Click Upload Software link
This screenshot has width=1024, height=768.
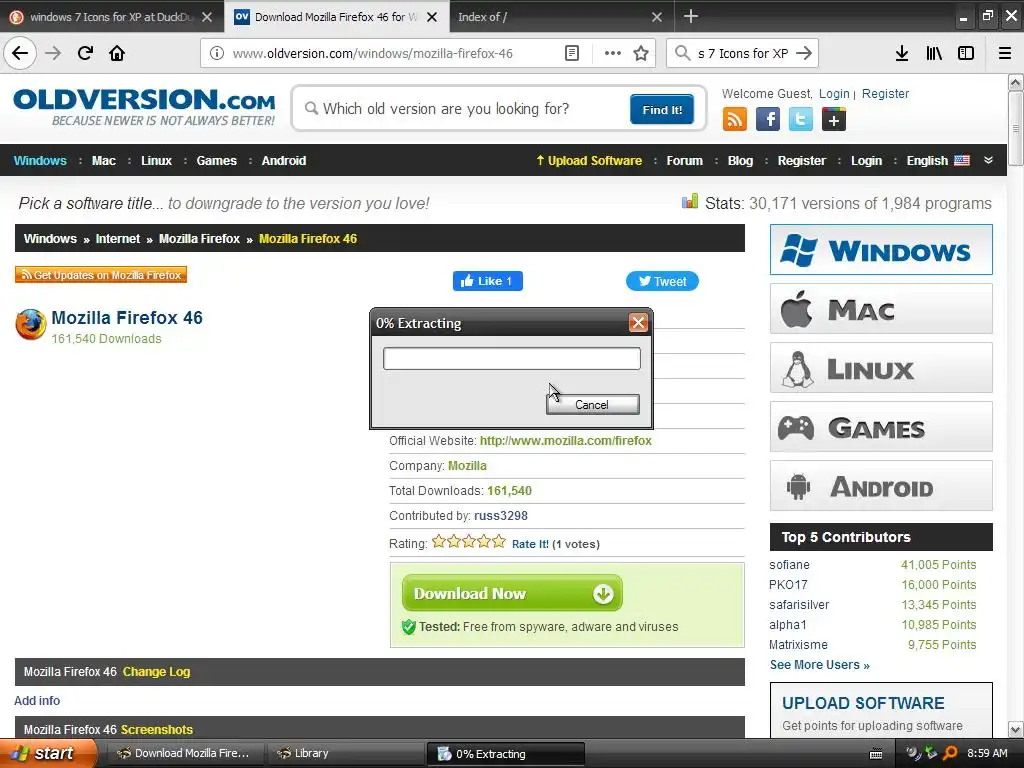589,161
